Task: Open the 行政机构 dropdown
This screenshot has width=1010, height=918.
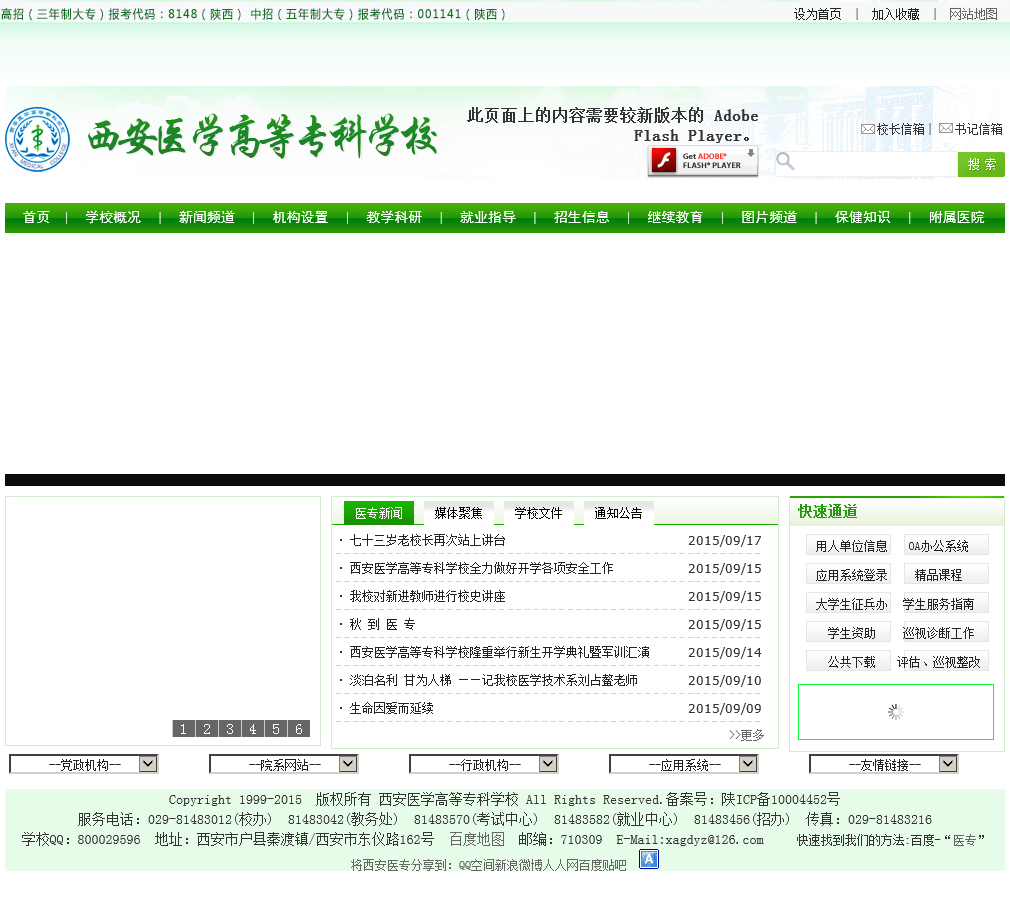Action: click(x=483, y=764)
